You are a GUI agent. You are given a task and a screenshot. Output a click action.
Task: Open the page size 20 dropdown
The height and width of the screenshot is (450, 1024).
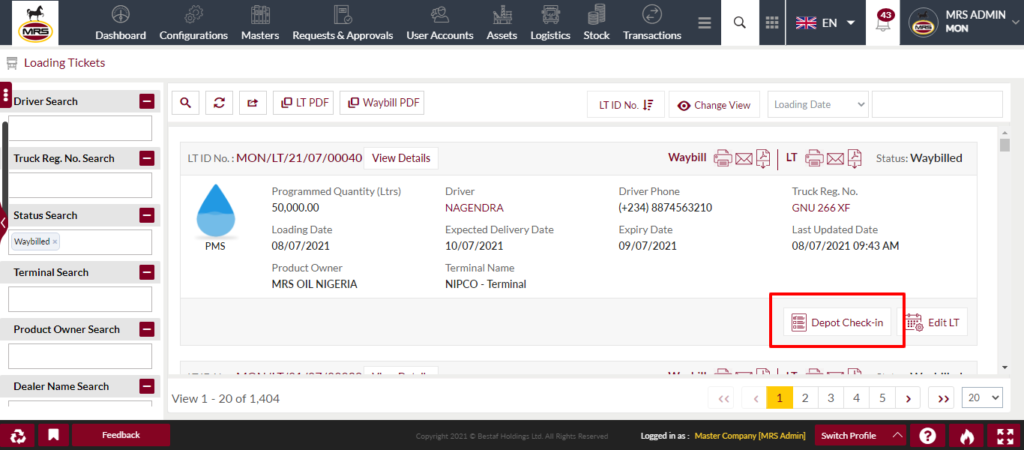click(x=983, y=397)
